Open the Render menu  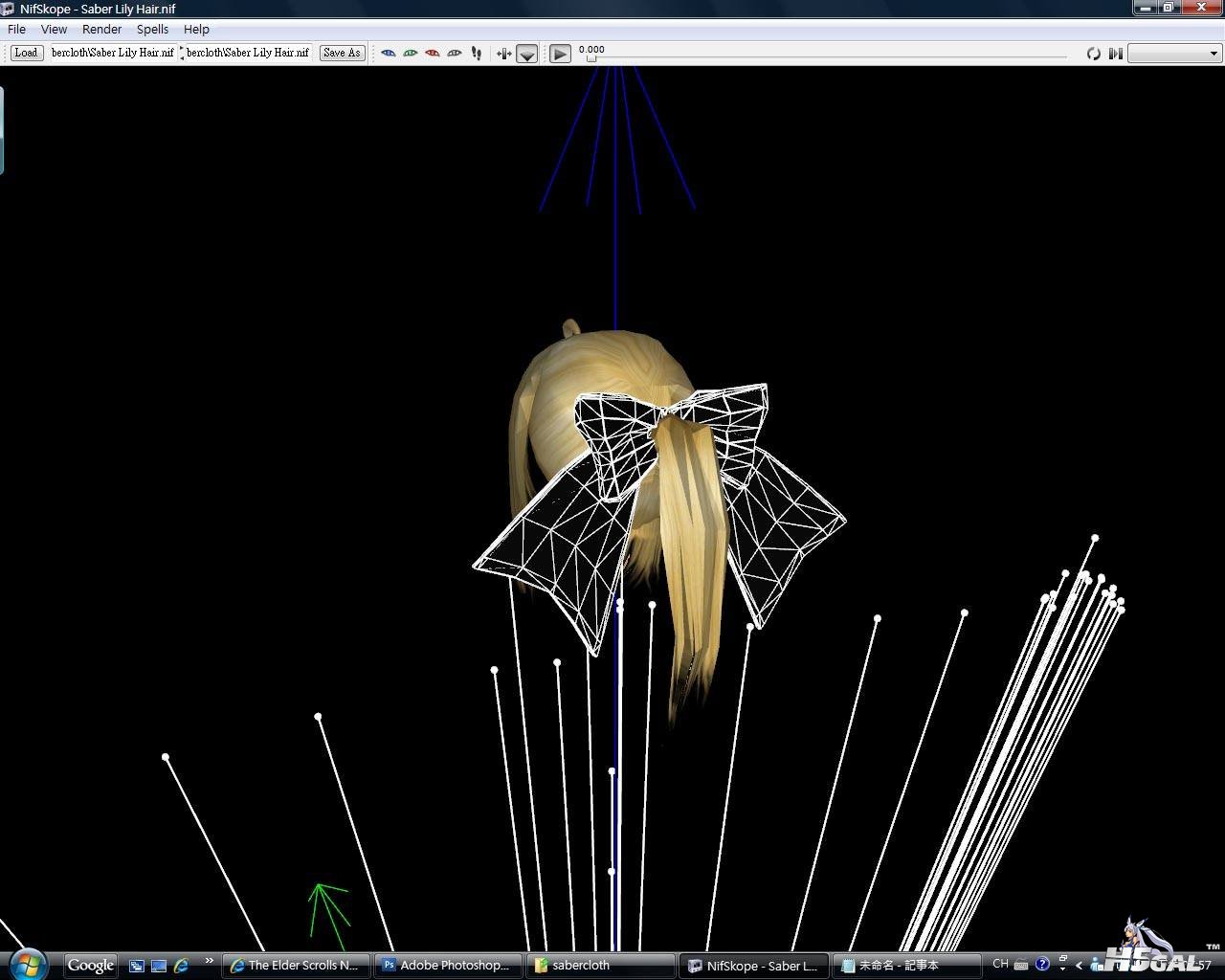click(101, 30)
